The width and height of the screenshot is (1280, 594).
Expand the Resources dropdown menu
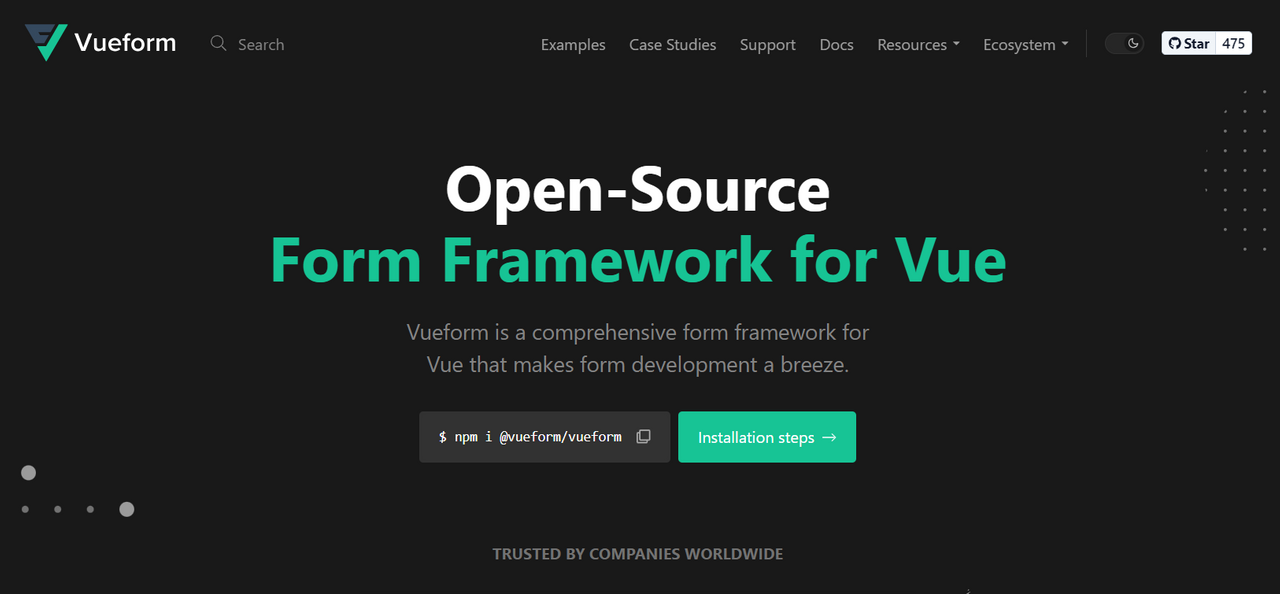click(x=918, y=44)
